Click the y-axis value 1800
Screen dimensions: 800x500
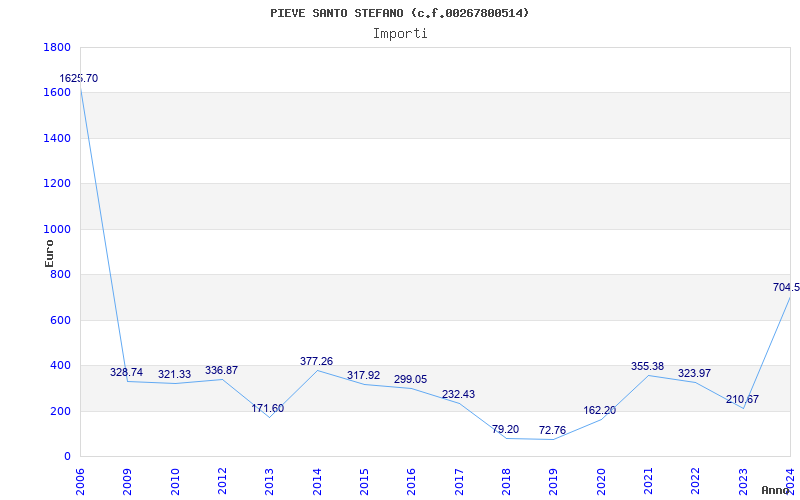tap(57, 47)
